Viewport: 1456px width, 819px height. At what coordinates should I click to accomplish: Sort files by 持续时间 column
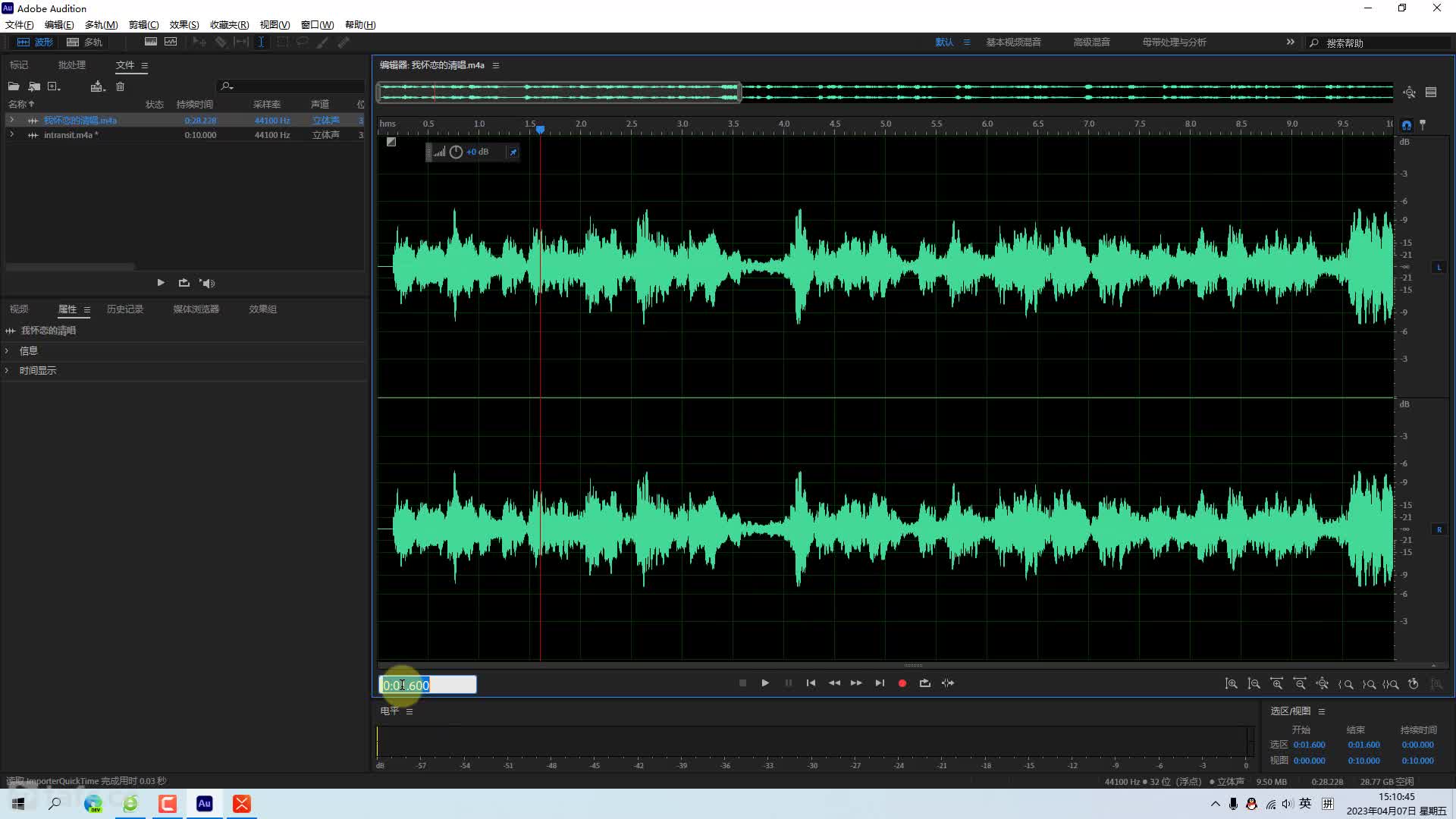[x=194, y=105]
